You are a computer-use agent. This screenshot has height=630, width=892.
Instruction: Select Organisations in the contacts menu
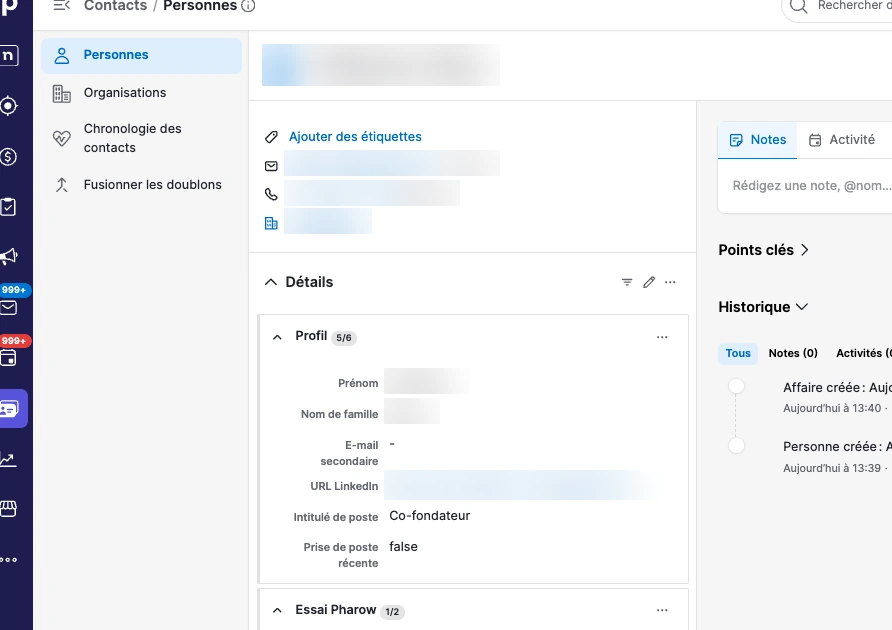click(x=141, y=93)
